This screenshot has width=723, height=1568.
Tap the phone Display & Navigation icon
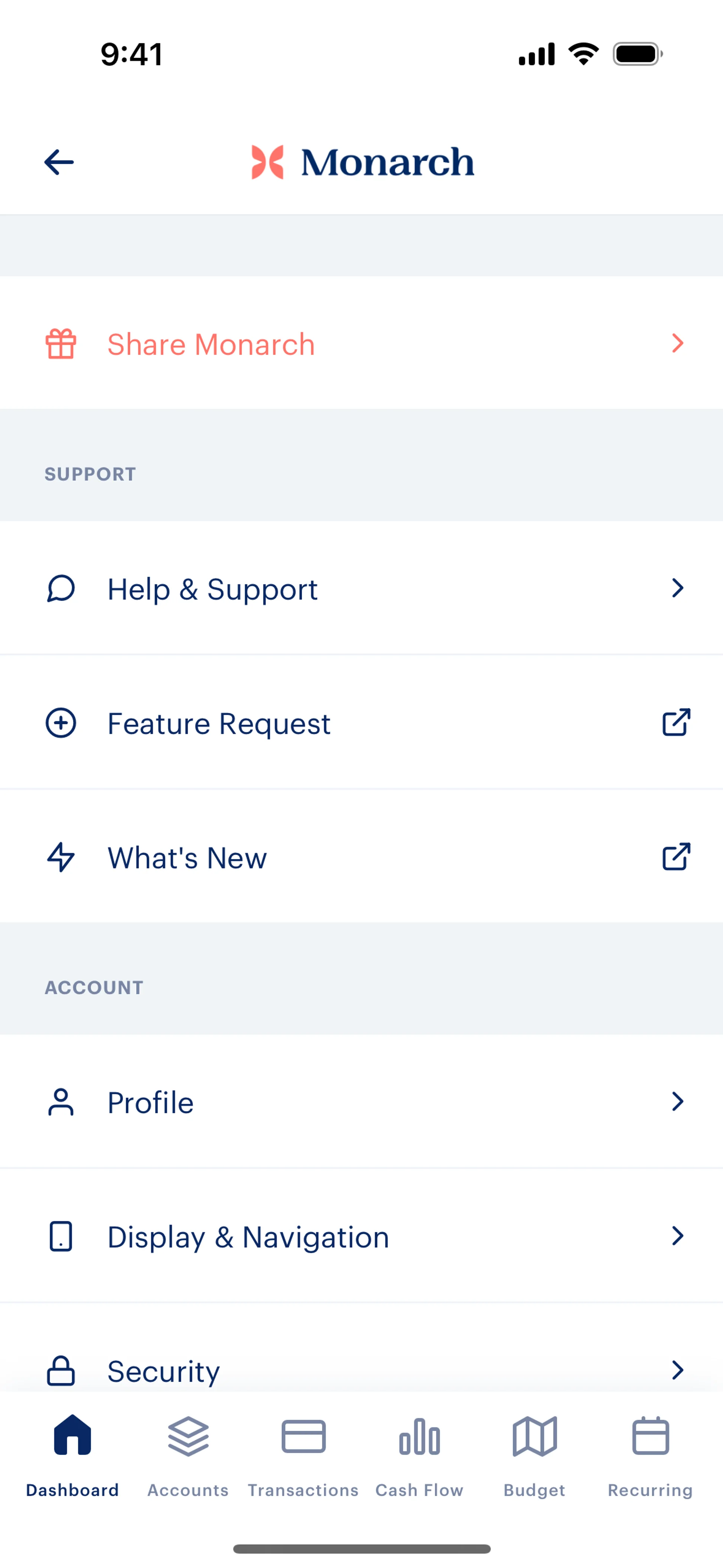point(61,1236)
